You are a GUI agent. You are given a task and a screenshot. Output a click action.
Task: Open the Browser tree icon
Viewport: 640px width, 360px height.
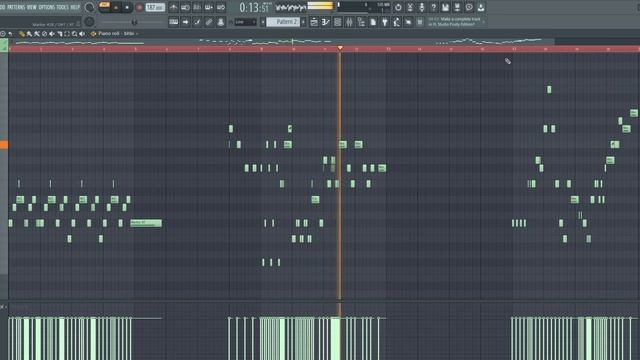pos(361,22)
